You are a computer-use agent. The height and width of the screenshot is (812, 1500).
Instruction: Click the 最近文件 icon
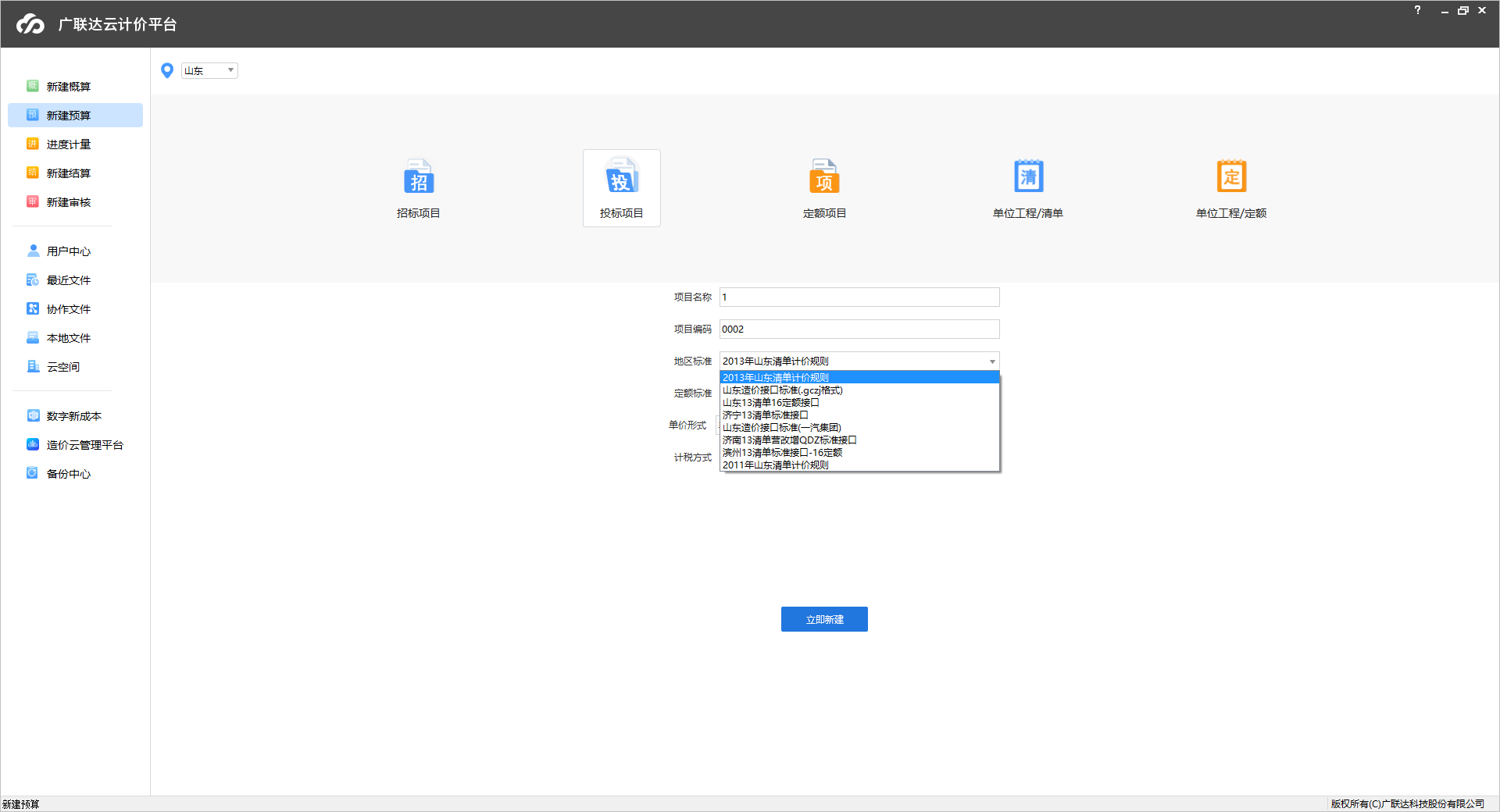pyautogui.click(x=33, y=280)
